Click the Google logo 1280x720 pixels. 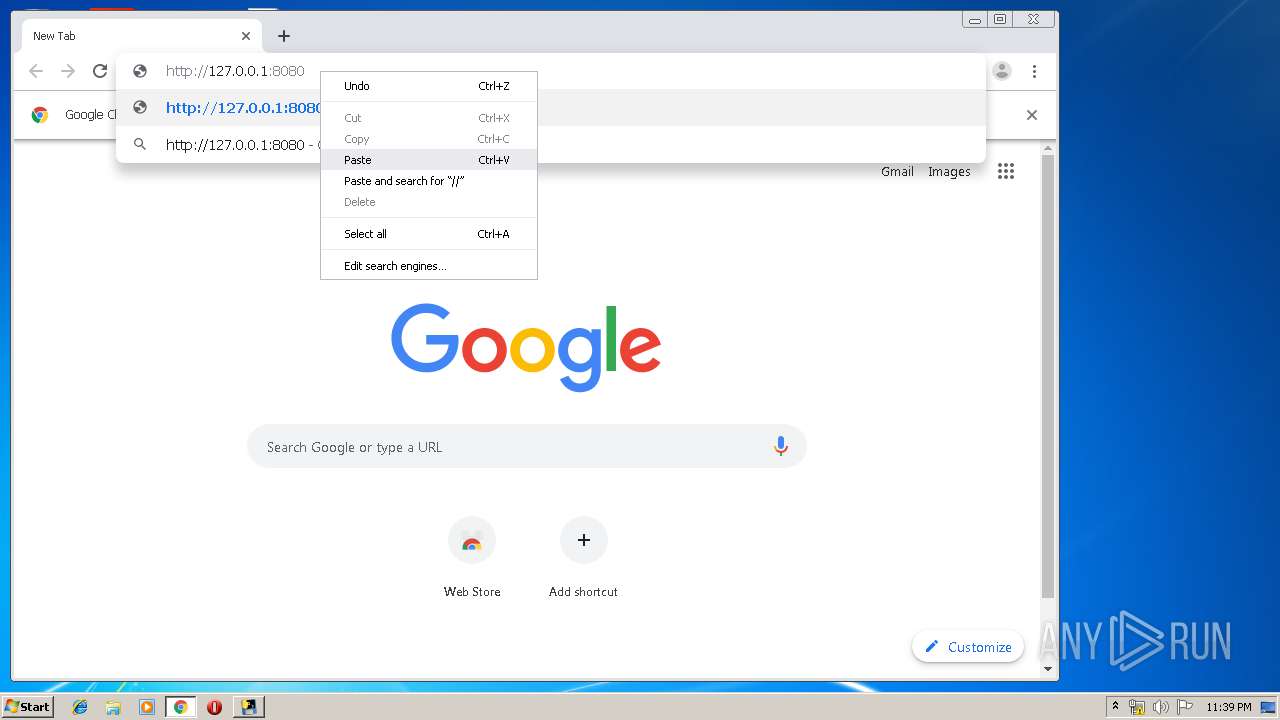(526, 346)
